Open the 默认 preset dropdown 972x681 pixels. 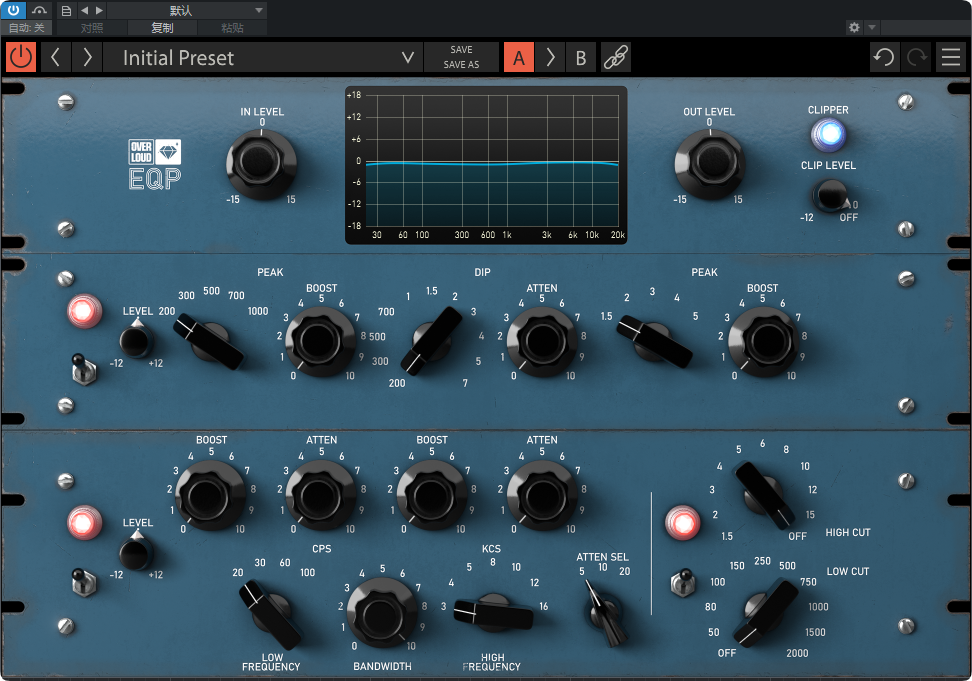(x=187, y=11)
